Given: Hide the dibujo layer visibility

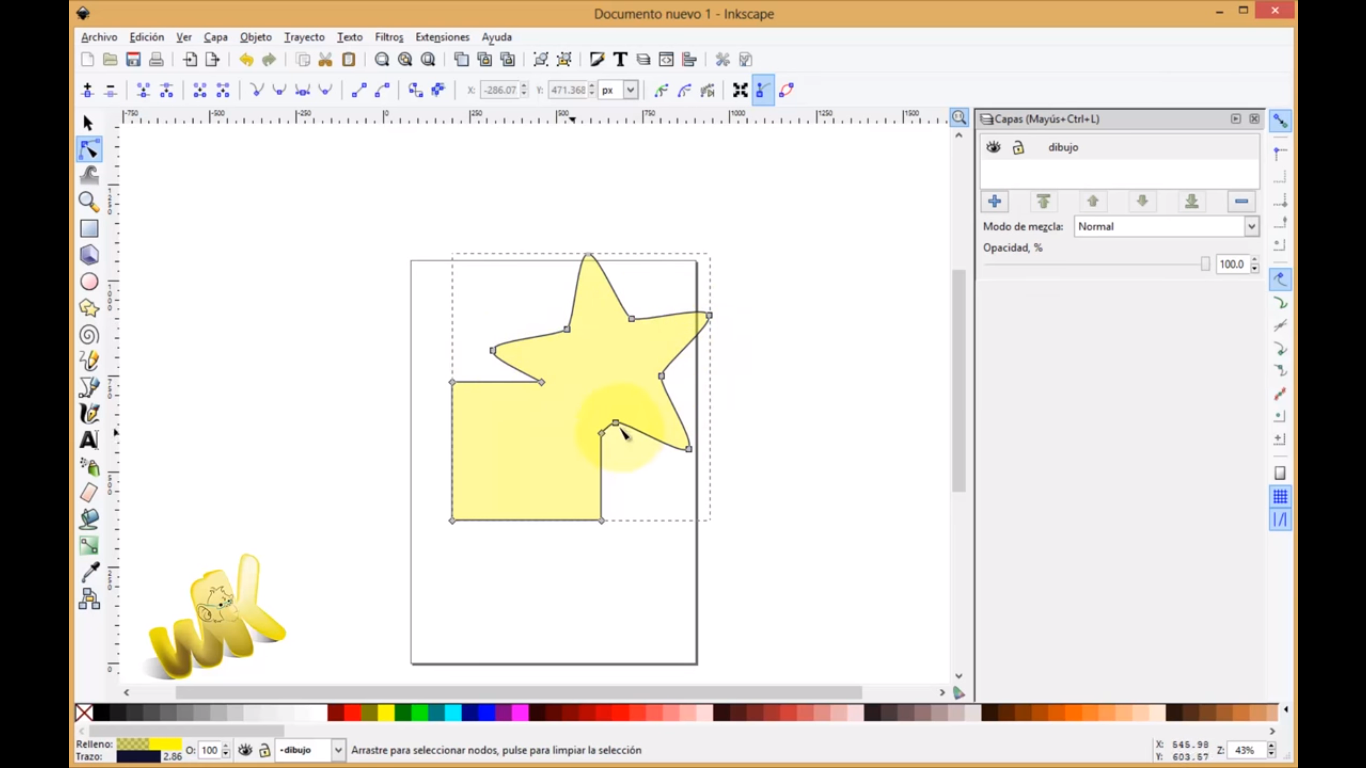Looking at the screenshot, I should (993, 147).
